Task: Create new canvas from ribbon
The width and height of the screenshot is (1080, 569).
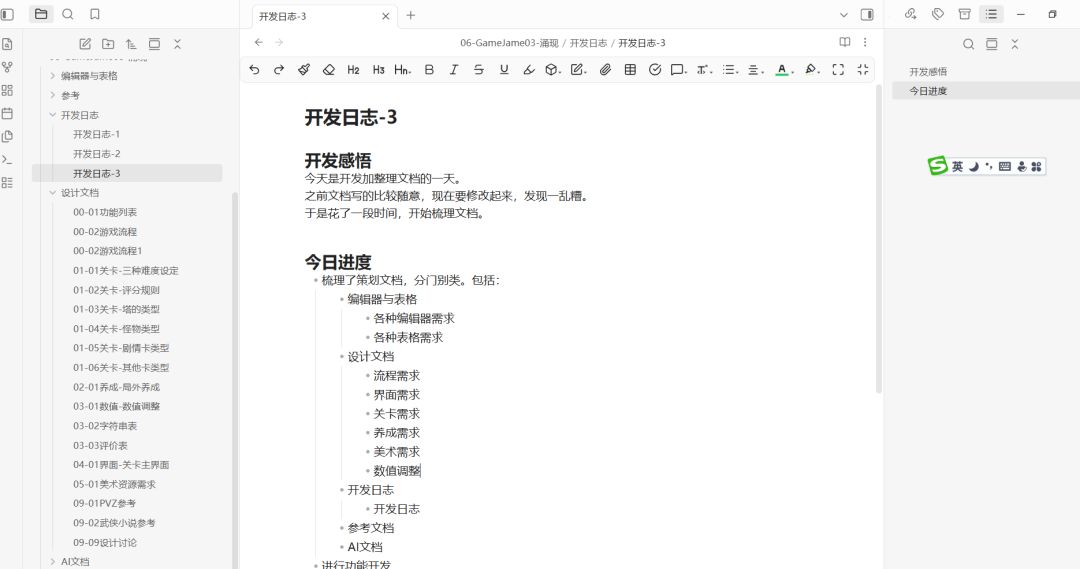Action: pyautogui.click(x=8, y=90)
